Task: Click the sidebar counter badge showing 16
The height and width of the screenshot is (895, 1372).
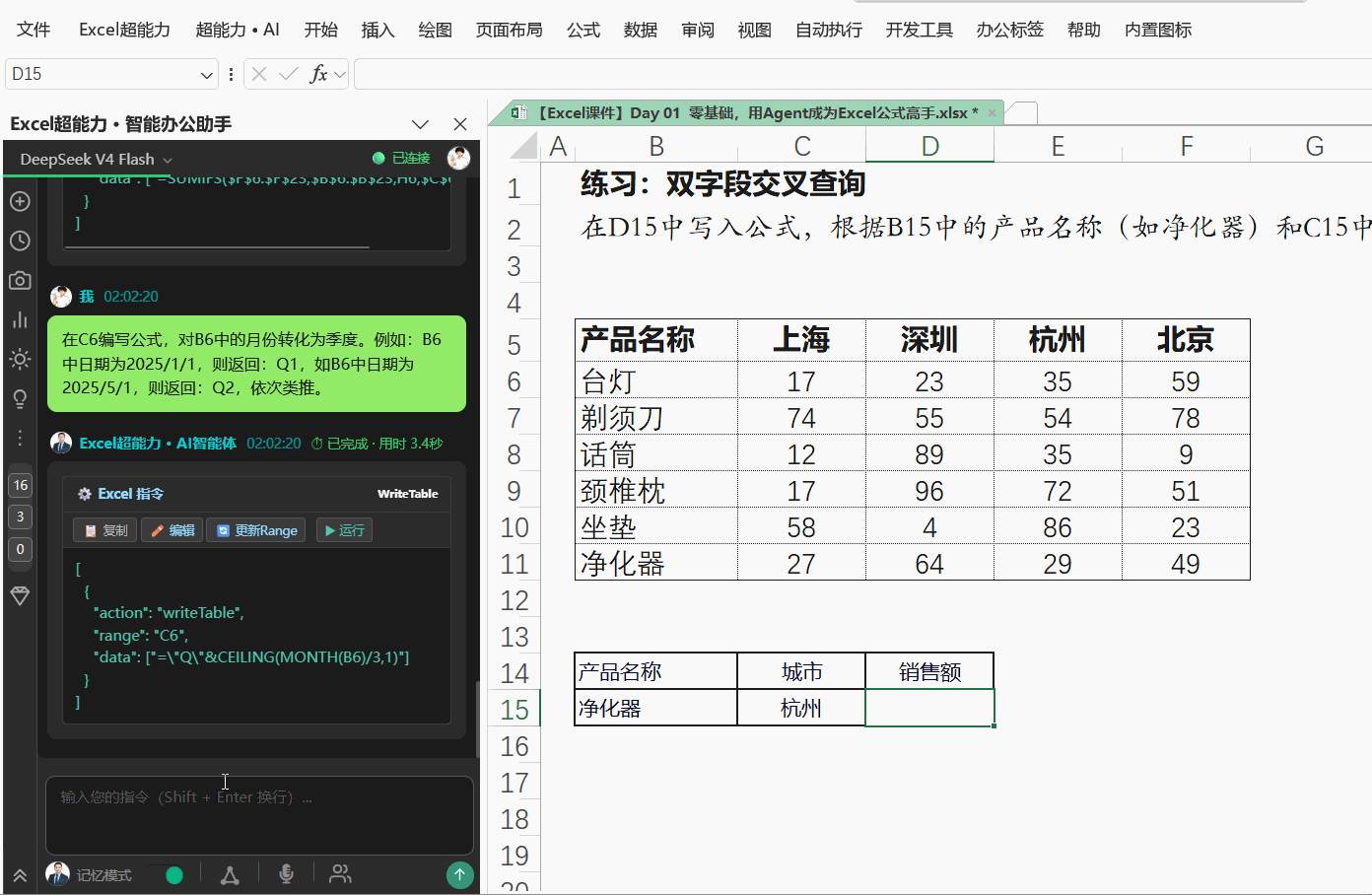Action: pyautogui.click(x=21, y=485)
